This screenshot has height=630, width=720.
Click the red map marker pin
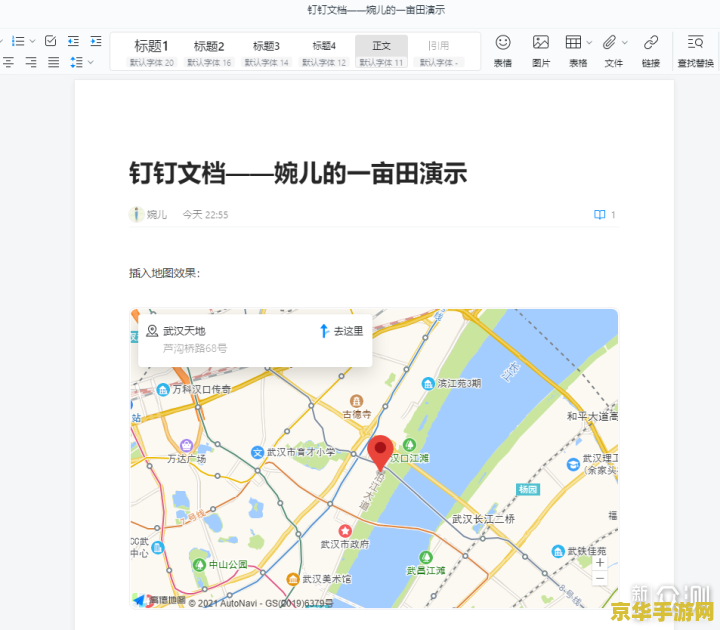tap(380, 453)
